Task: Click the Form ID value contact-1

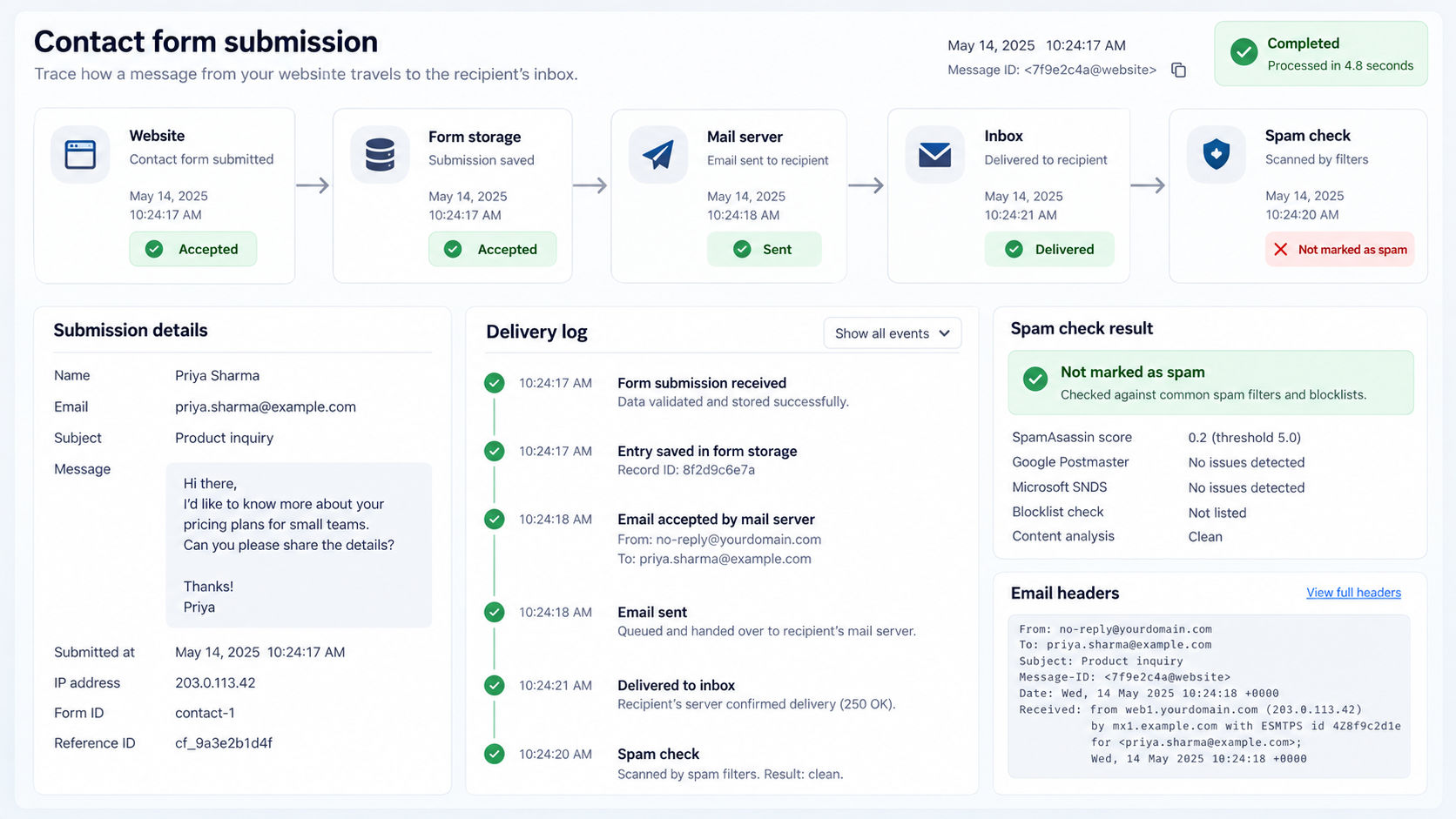Action: pyautogui.click(x=205, y=713)
